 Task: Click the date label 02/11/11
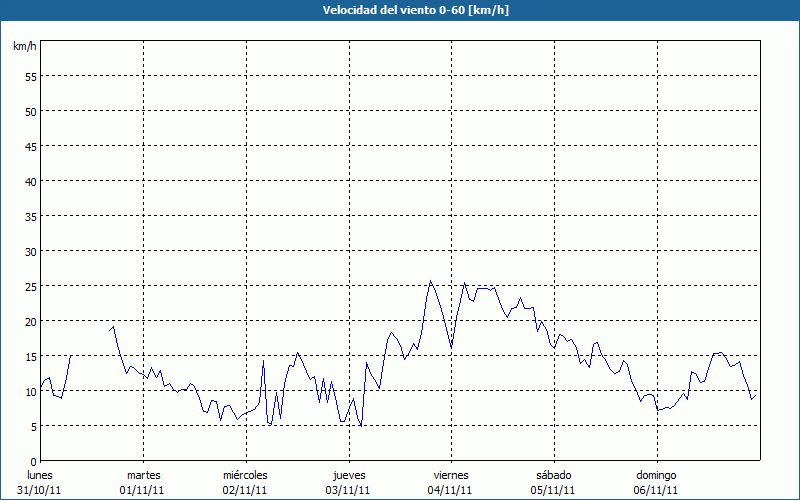tap(245, 490)
